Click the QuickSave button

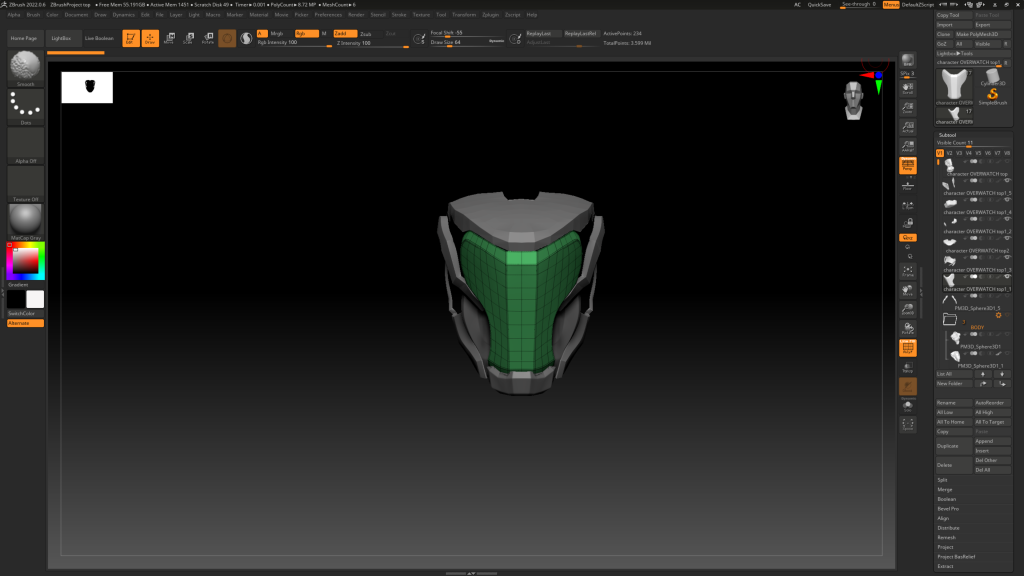820,5
